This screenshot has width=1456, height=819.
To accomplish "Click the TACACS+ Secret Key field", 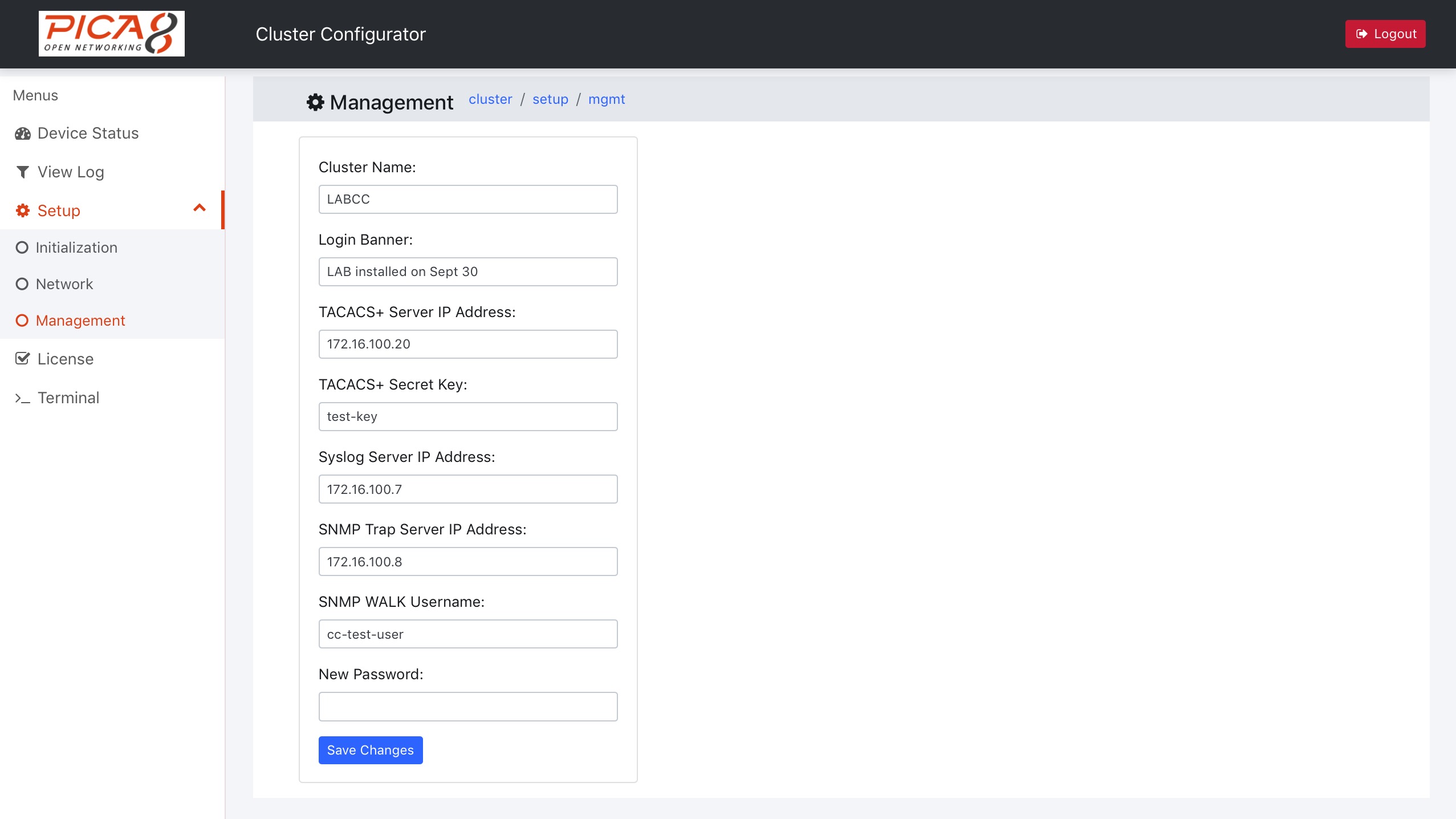I will pyautogui.click(x=467, y=416).
